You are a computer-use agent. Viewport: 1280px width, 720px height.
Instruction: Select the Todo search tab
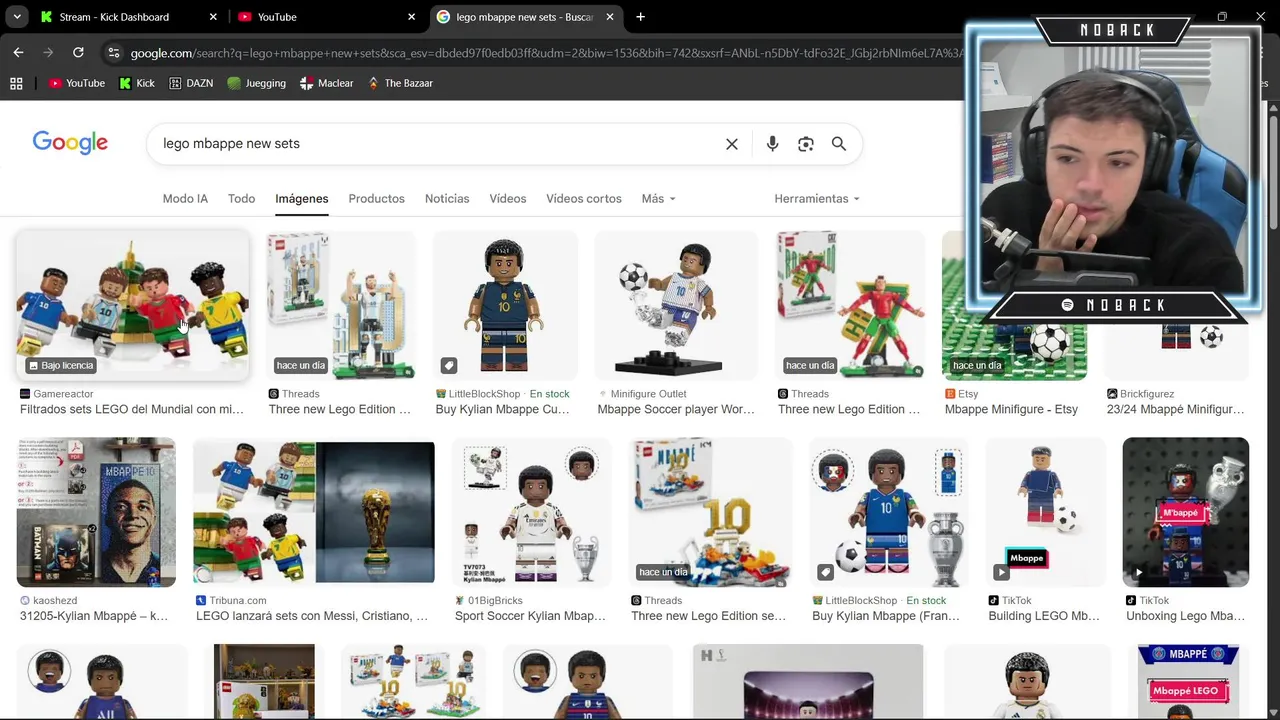point(241,198)
